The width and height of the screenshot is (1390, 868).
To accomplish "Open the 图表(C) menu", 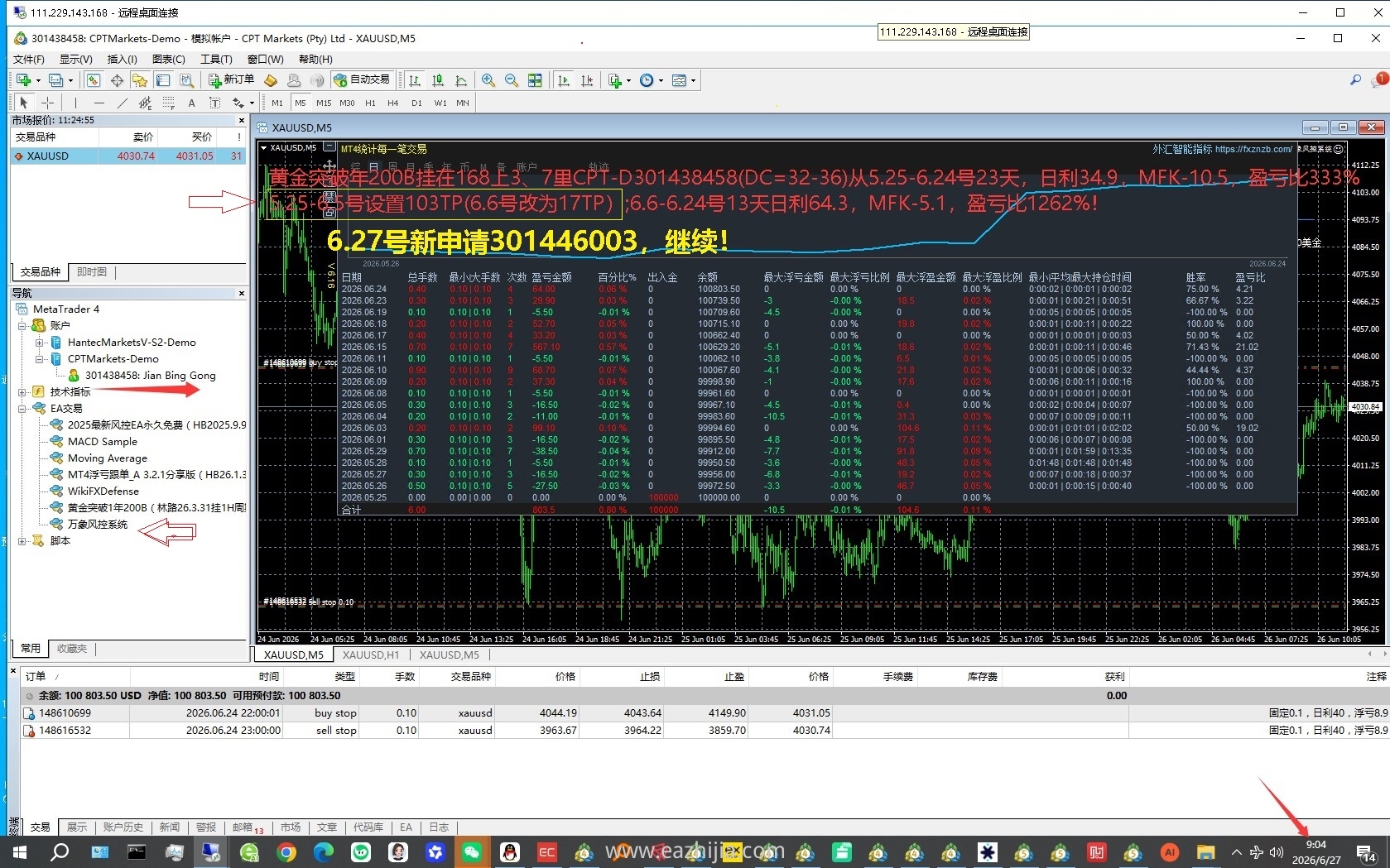I will click(169, 60).
